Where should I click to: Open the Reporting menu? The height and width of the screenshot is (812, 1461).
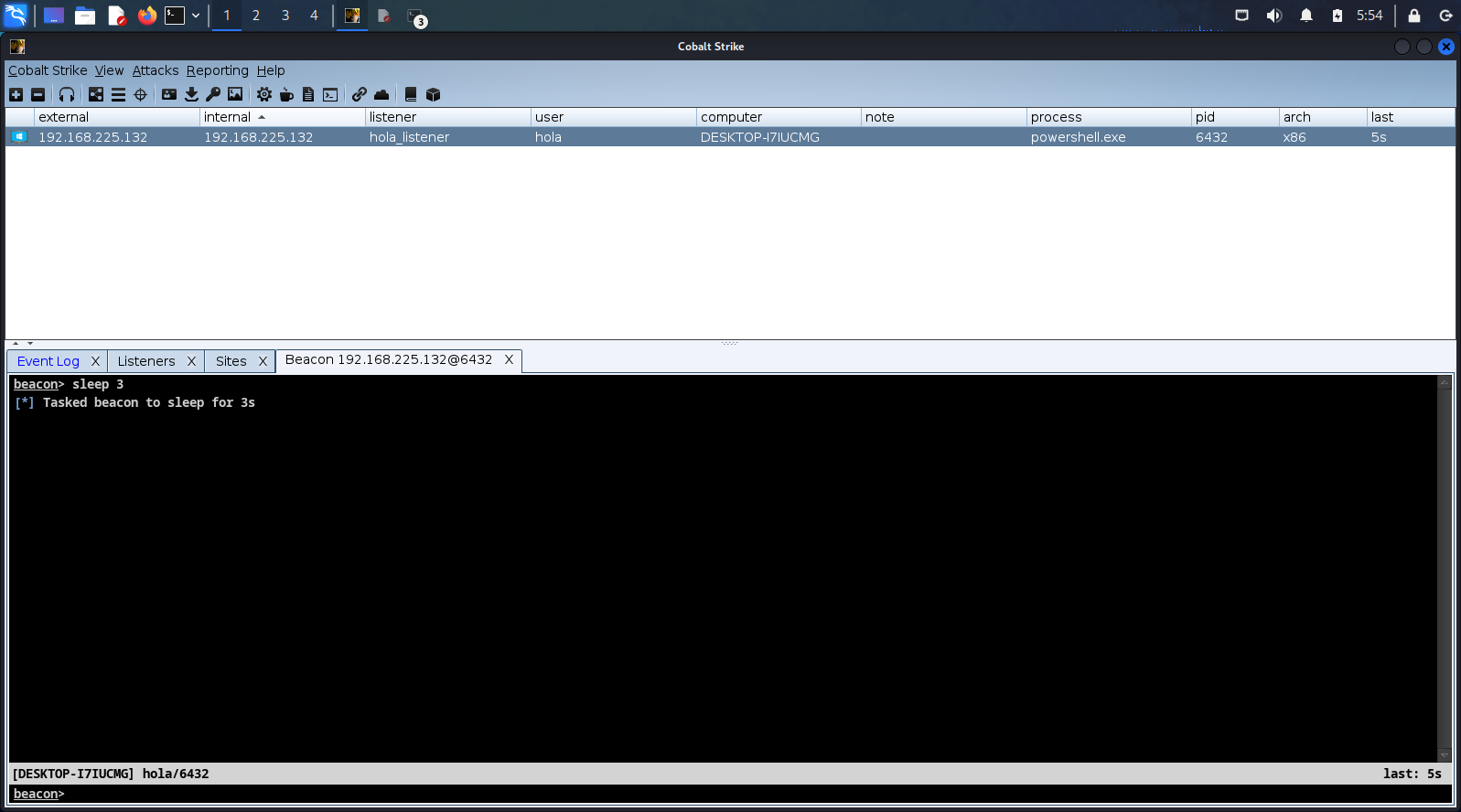click(x=218, y=70)
